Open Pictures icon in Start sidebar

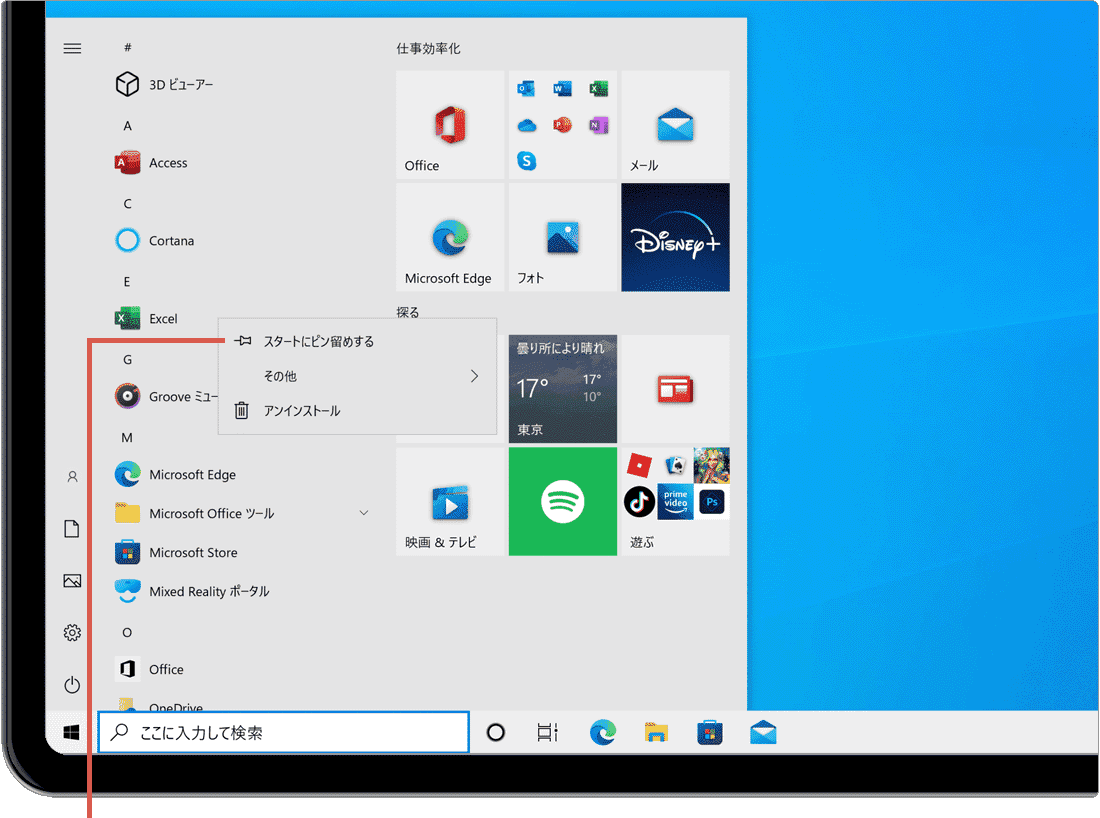[72, 581]
